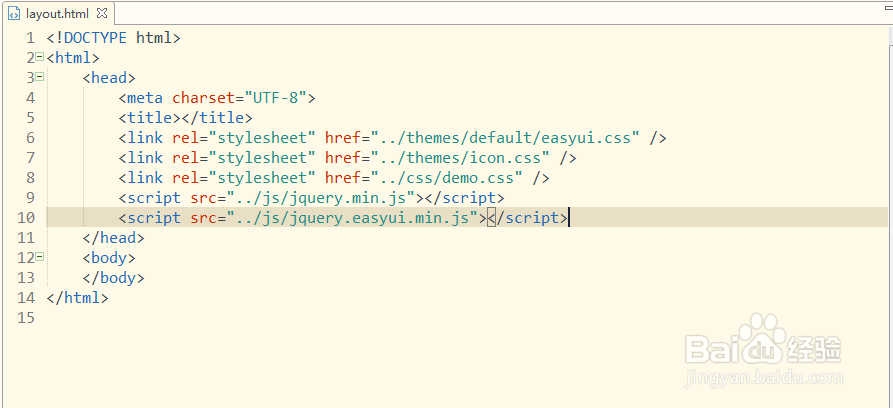Click the link tag name on line 8

pyautogui.click(x=145, y=178)
